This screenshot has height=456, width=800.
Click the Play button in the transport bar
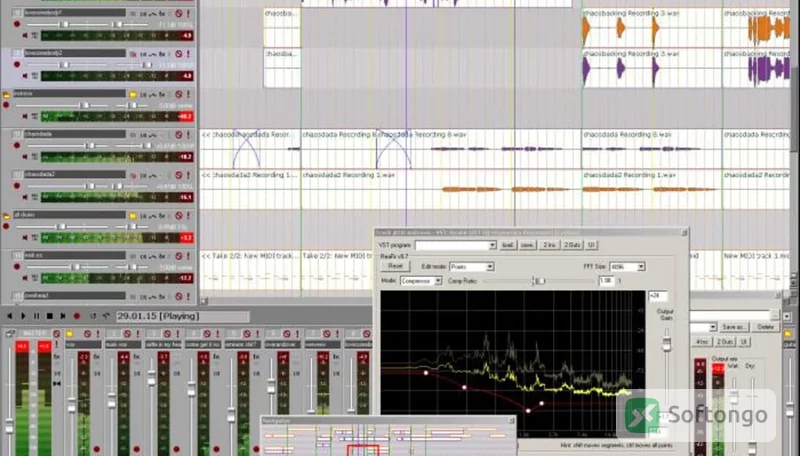(x=23, y=316)
